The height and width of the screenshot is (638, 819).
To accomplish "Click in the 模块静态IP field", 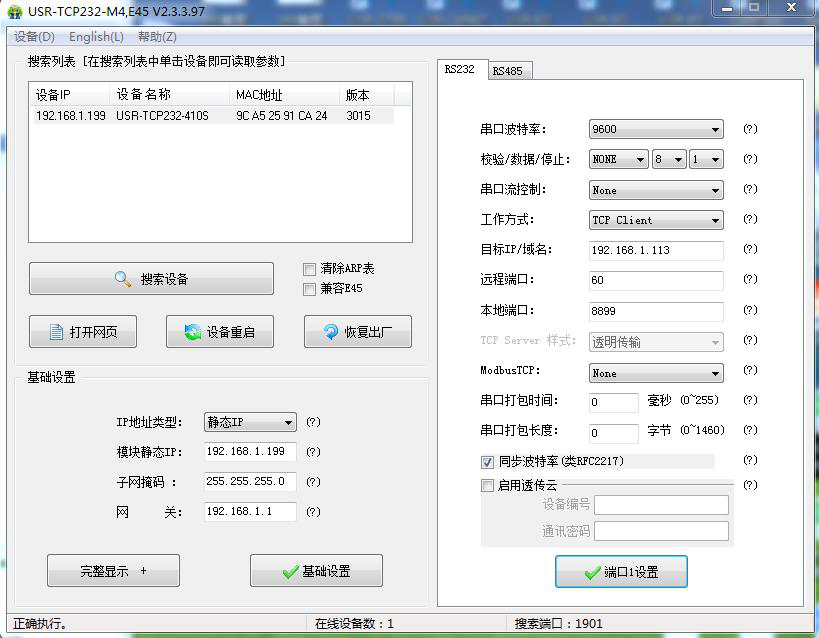I will (250, 451).
